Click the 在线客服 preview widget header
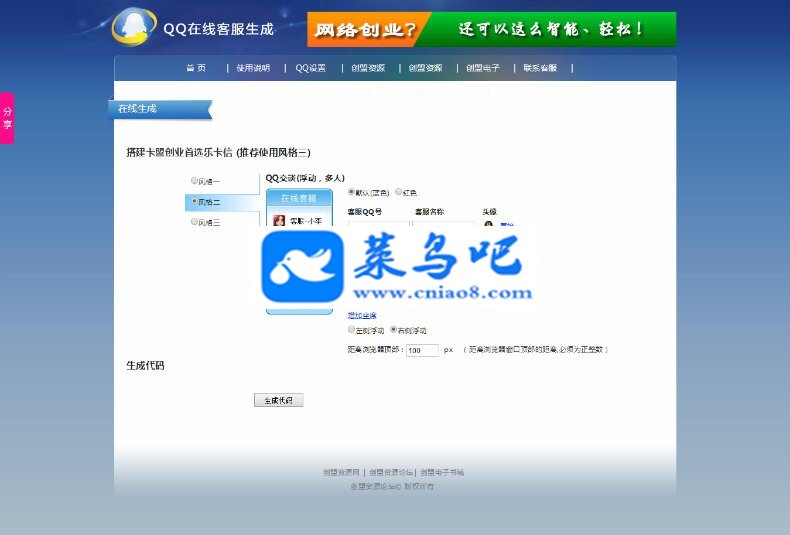790x535 pixels. pos(299,197)
